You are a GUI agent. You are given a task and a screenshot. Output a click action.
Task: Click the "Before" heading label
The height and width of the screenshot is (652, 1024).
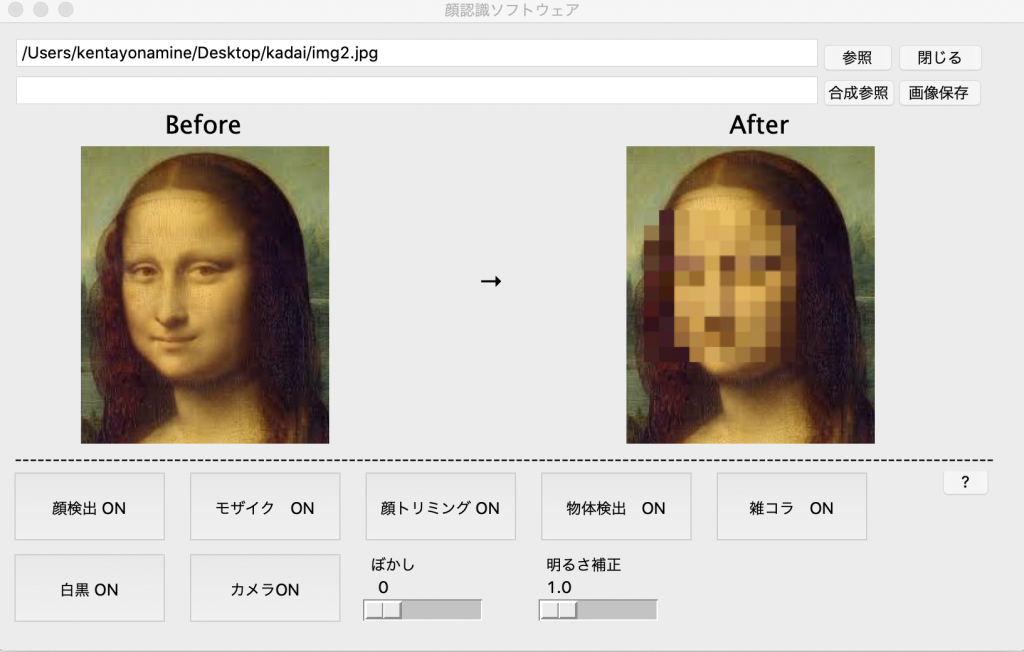tap(203, 125)
